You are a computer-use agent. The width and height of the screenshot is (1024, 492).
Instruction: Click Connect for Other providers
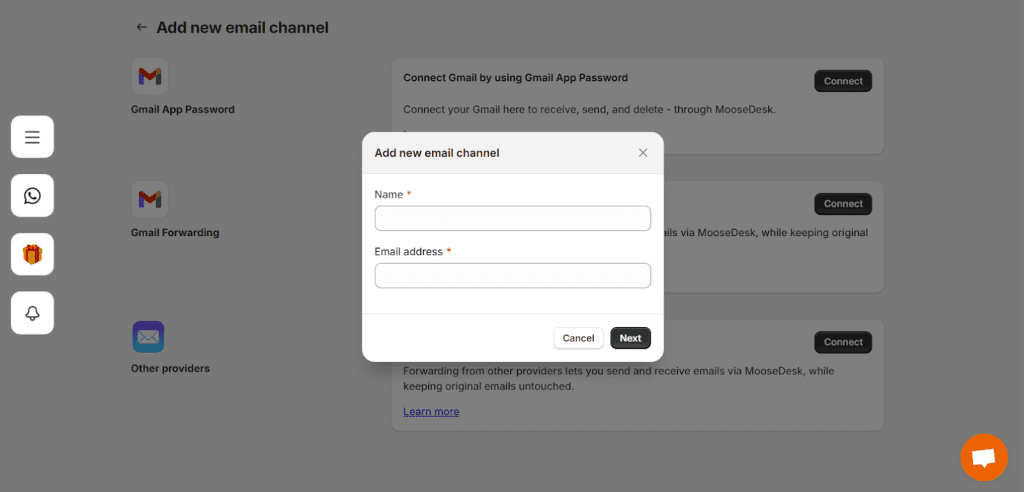click(x=843, y=342)
